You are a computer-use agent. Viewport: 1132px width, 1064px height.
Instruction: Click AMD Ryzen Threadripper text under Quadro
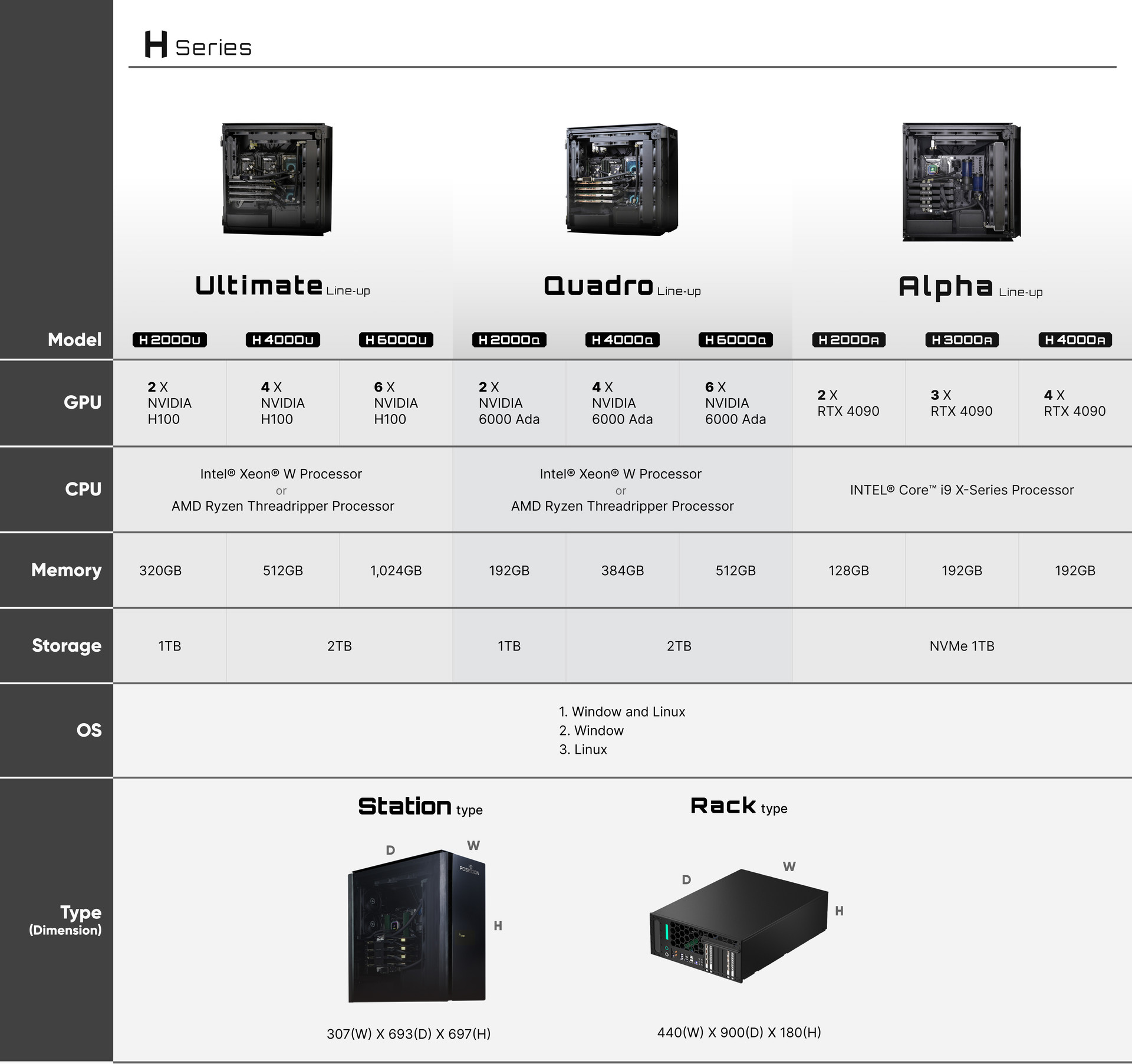pyautogui.click(x=623, y=506)
